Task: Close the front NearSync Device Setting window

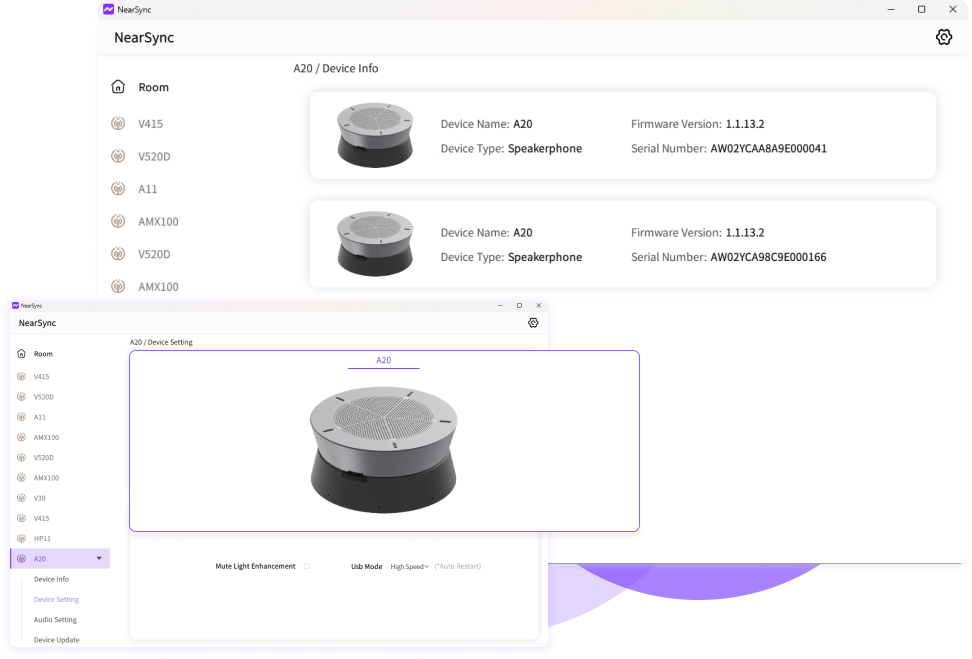Action: [x=539, y=306]
